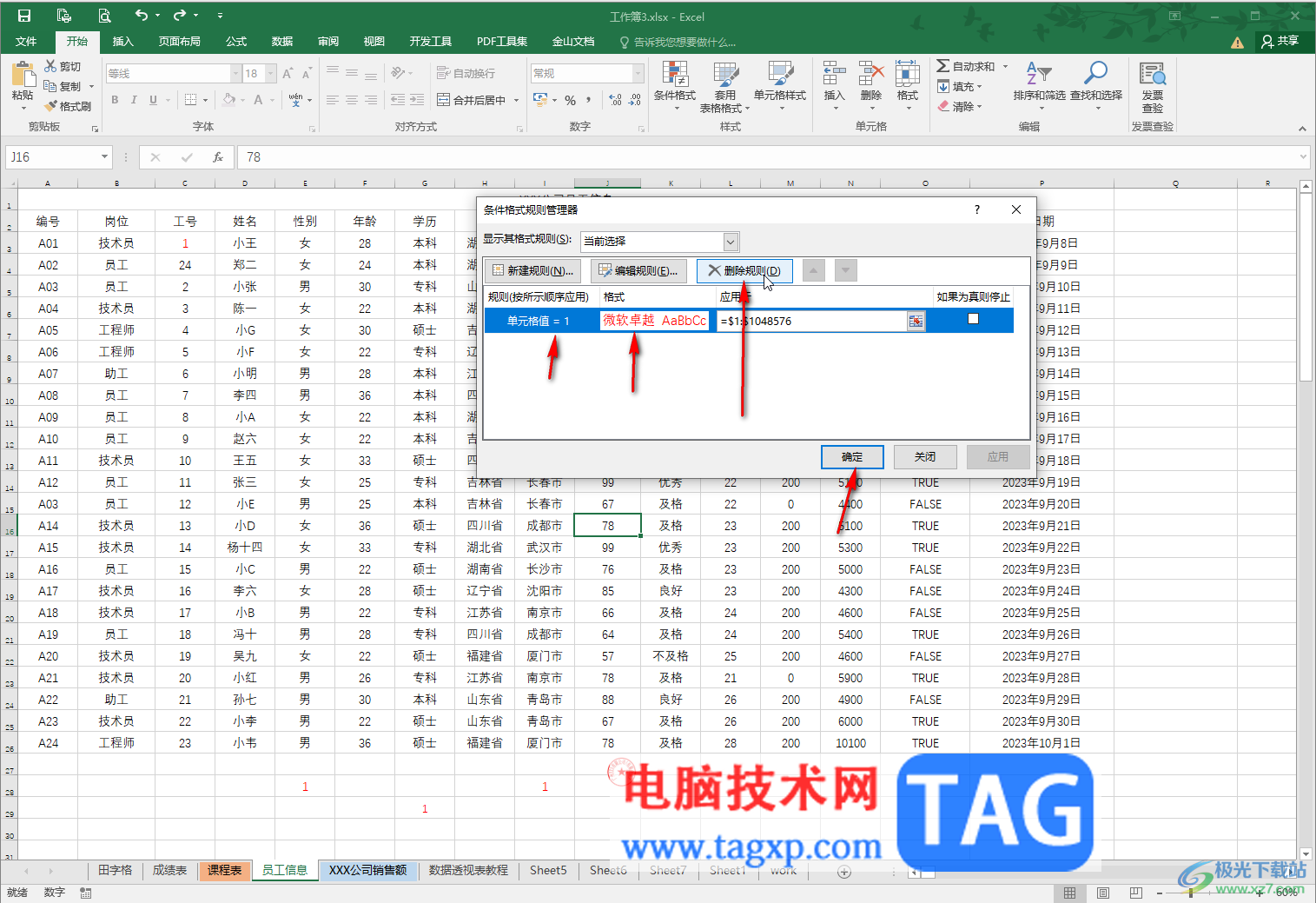Click 删除规则 to delete the rule
Screen dimensions: 1316x903
pyautogui.click(x=744, y=270)
